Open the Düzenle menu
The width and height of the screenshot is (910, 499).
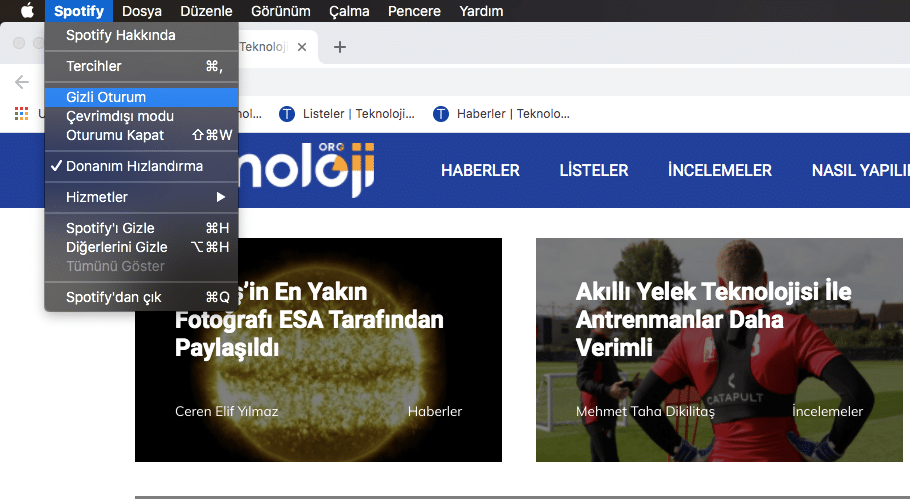point(206,10)
